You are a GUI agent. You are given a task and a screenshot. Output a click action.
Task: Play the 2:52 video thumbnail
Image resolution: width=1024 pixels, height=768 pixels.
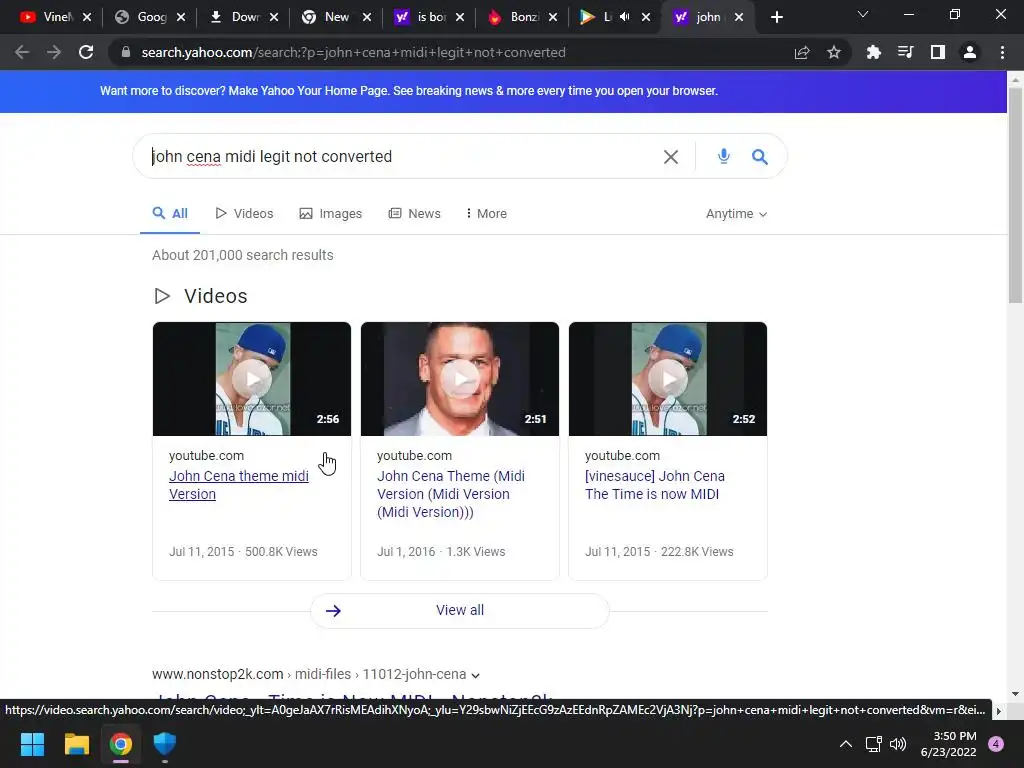pyautogui.click(x=667, y=379)
